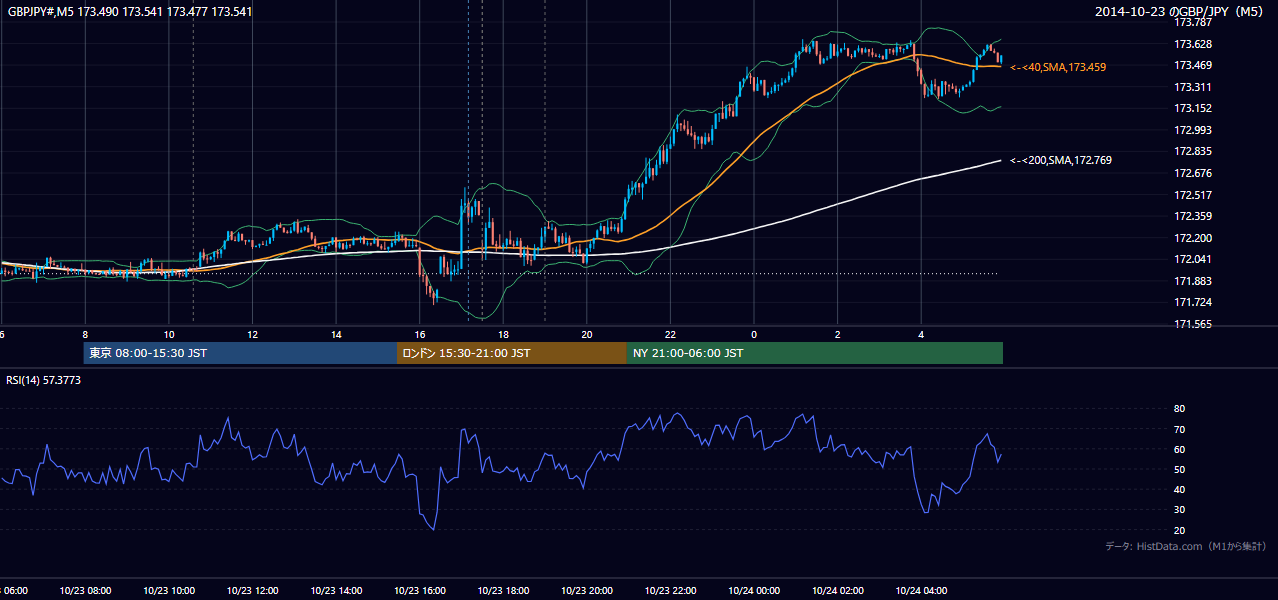Click the 200 SMA 172.769 label

pos(1061,160)
